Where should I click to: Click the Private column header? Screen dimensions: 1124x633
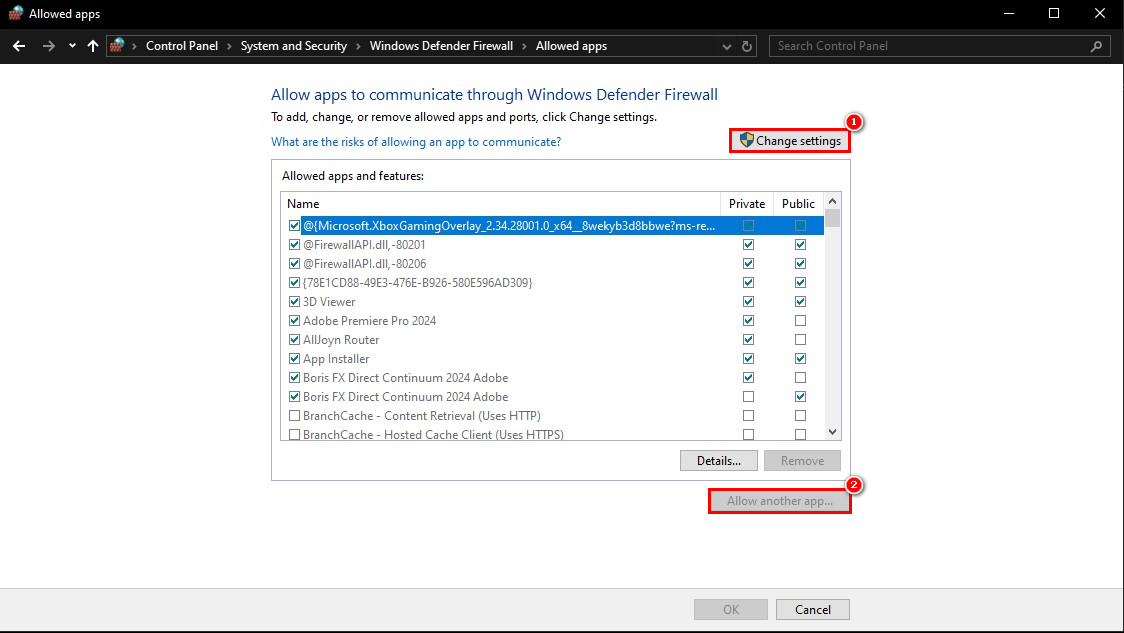coord(747,204)
